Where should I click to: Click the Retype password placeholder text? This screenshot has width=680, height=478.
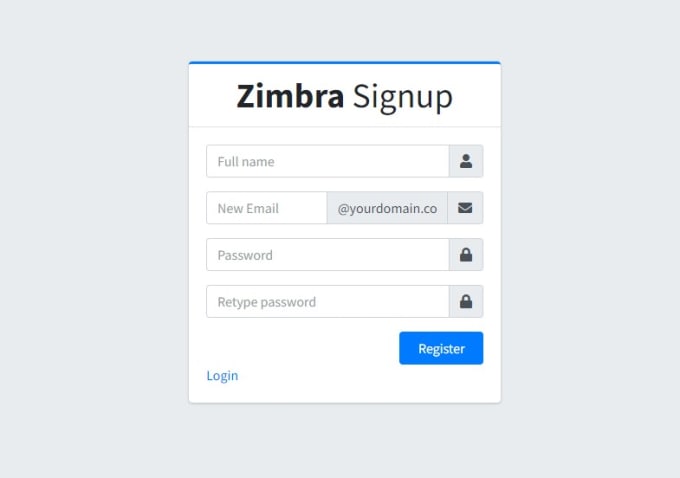pos(267,302)
